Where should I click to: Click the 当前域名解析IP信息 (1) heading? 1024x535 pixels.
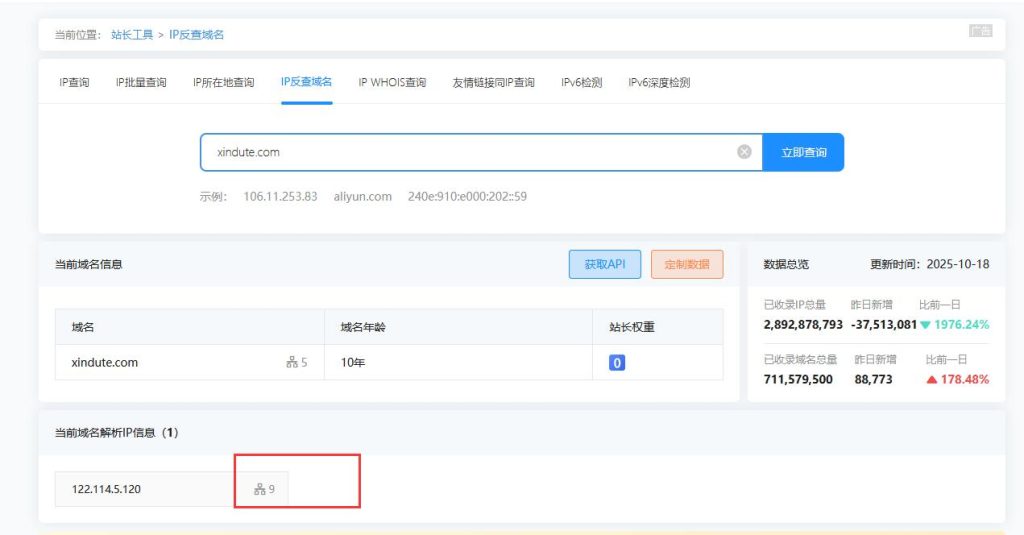pyautogui.click(x=116, y=432)
